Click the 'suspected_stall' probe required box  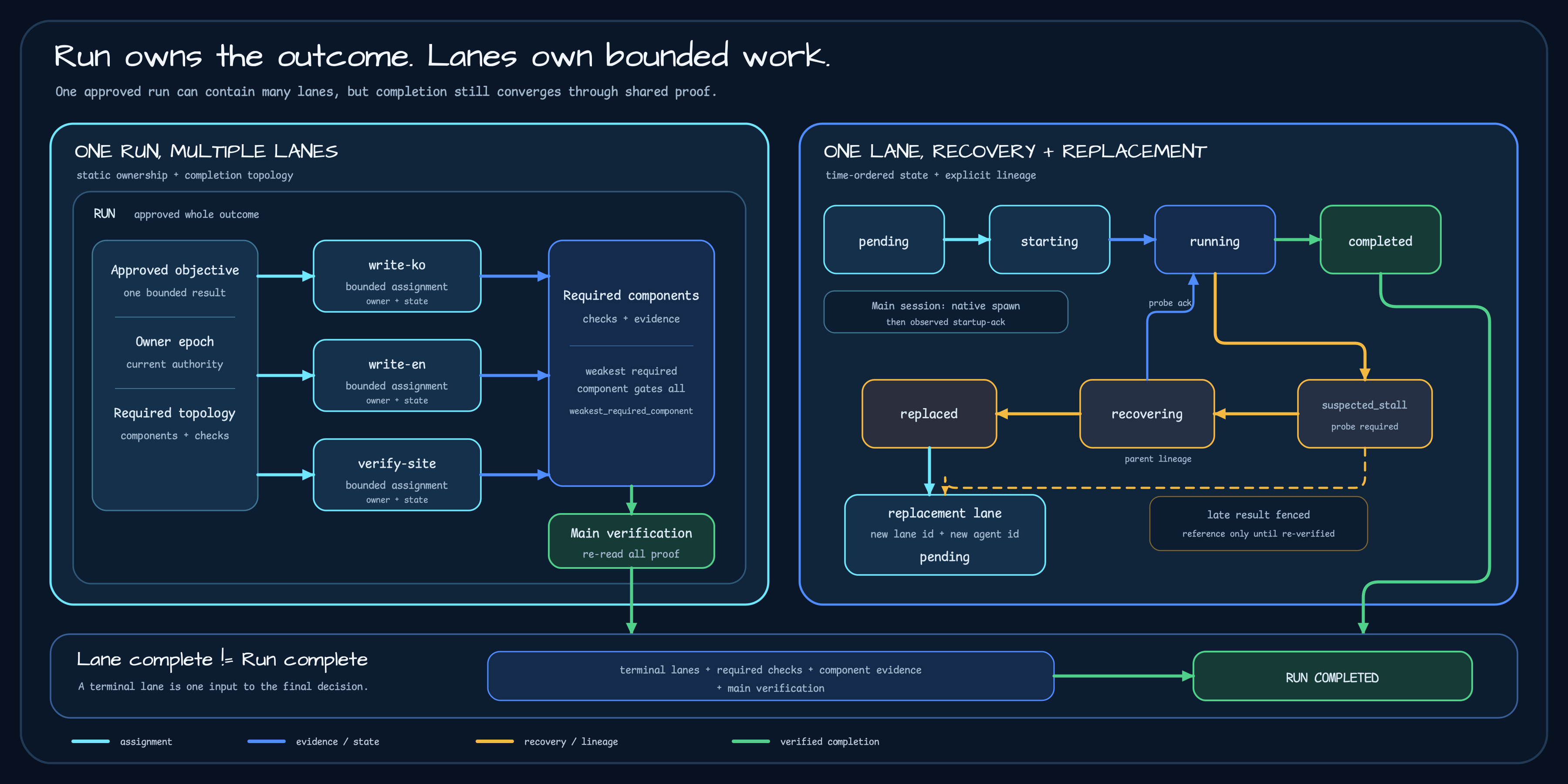1365,414
